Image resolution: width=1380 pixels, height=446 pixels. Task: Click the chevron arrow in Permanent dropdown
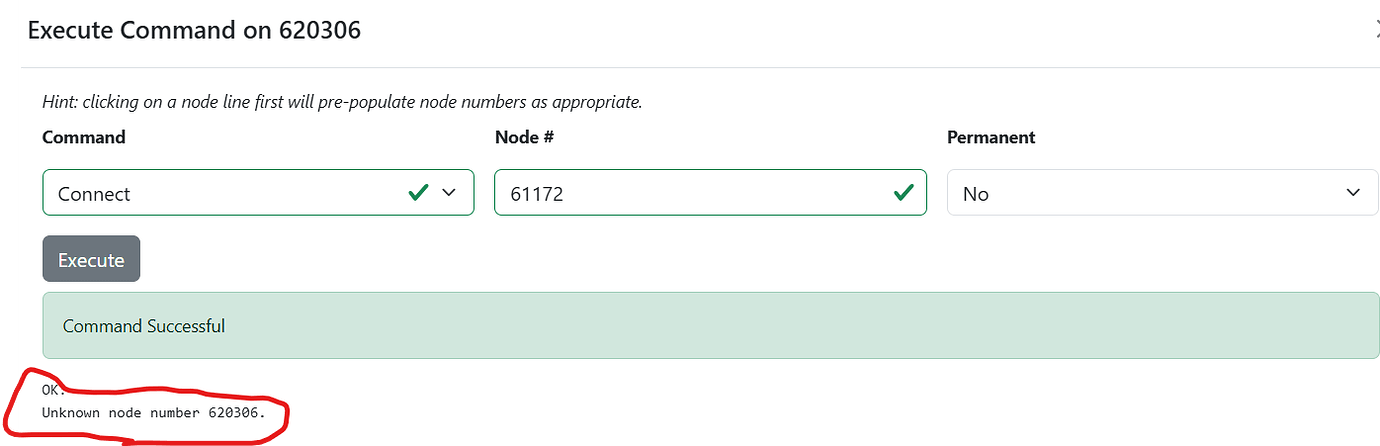[1354, 193]
